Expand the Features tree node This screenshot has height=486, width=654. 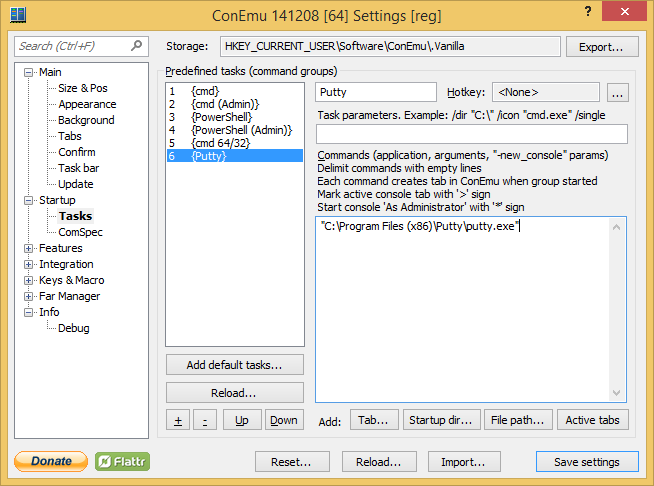tap(29, 248)
